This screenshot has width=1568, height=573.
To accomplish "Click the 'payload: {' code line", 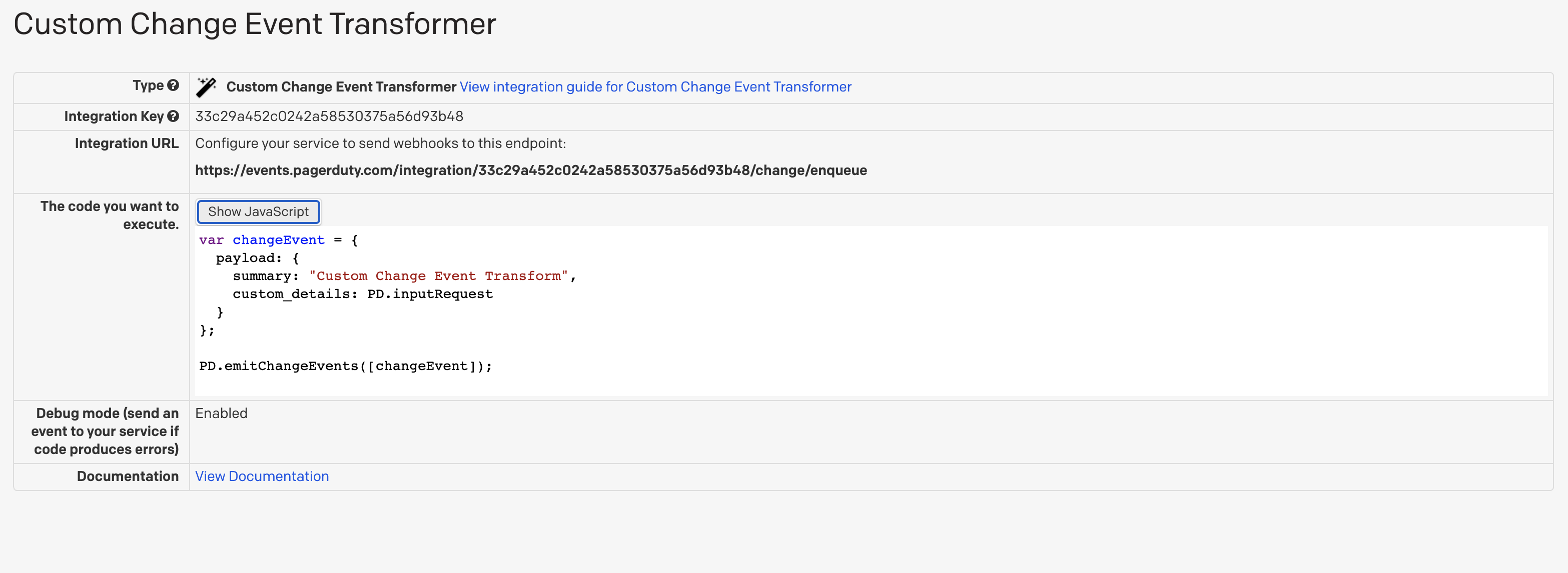I will tap(258, 258).
